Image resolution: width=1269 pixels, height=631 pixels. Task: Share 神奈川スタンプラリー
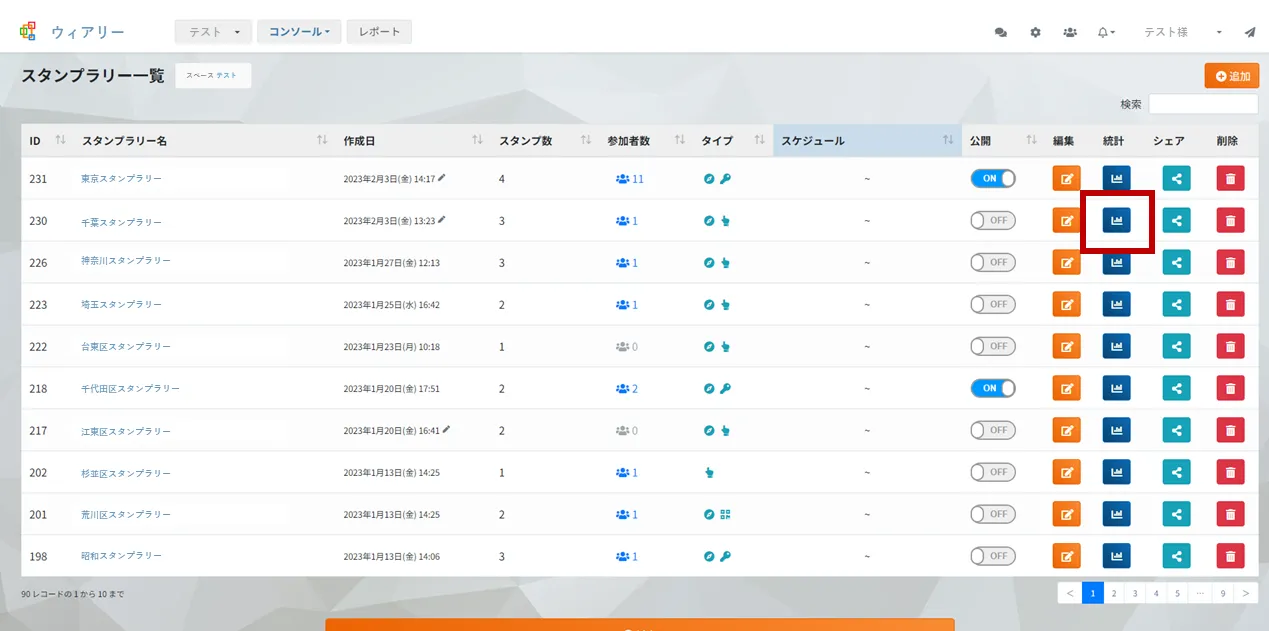point(1177,263)
